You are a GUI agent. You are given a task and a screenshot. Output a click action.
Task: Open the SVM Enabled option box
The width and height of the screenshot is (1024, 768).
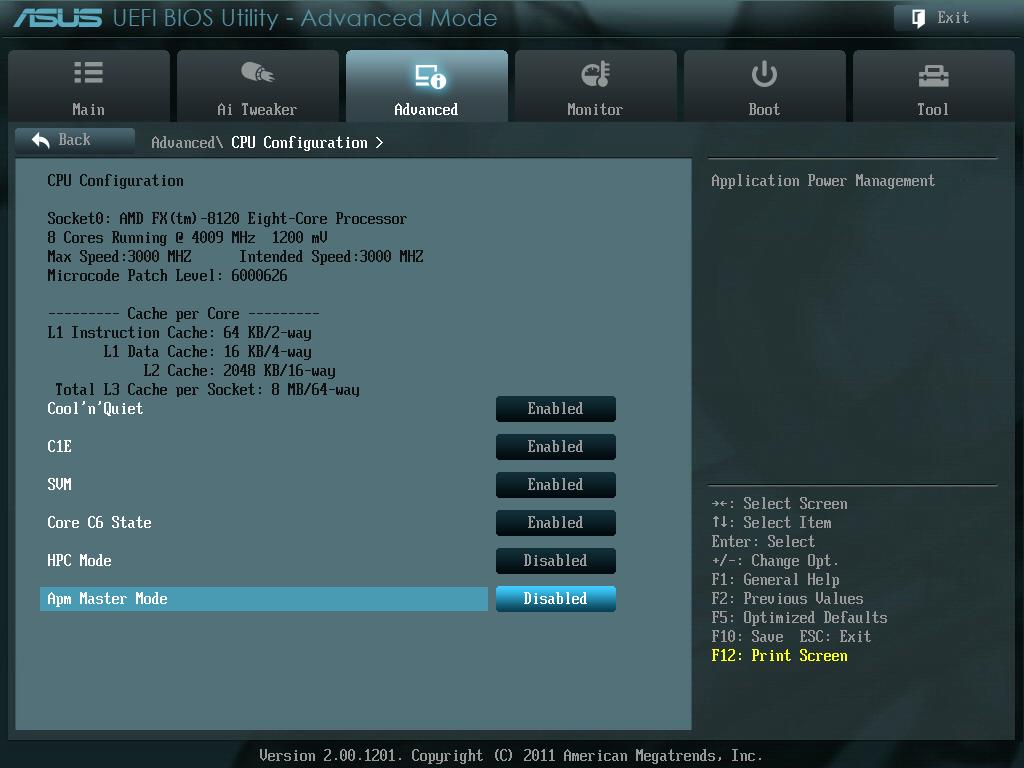coord(556,485)
